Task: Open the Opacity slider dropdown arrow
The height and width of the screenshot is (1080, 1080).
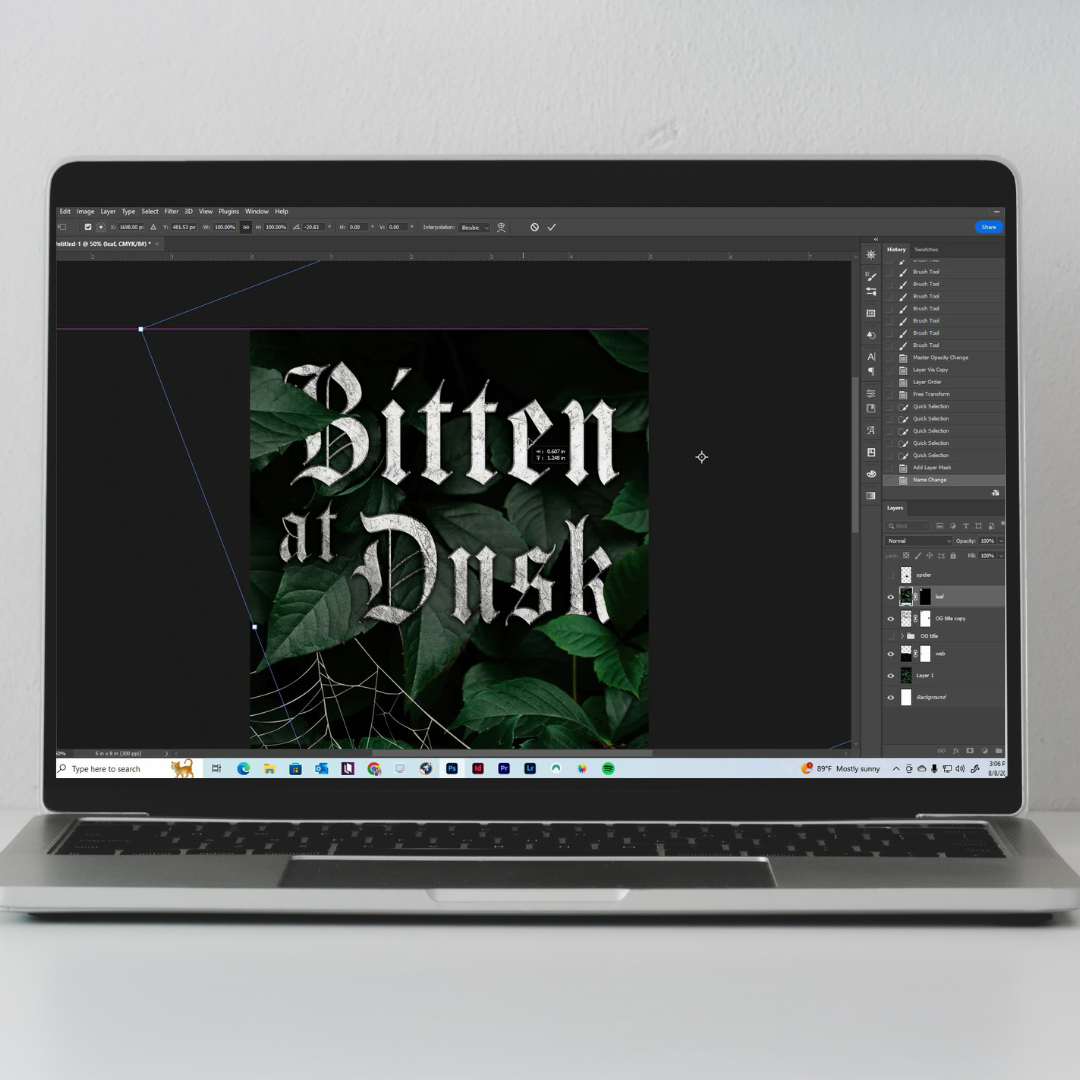Action: [1001, 541]
